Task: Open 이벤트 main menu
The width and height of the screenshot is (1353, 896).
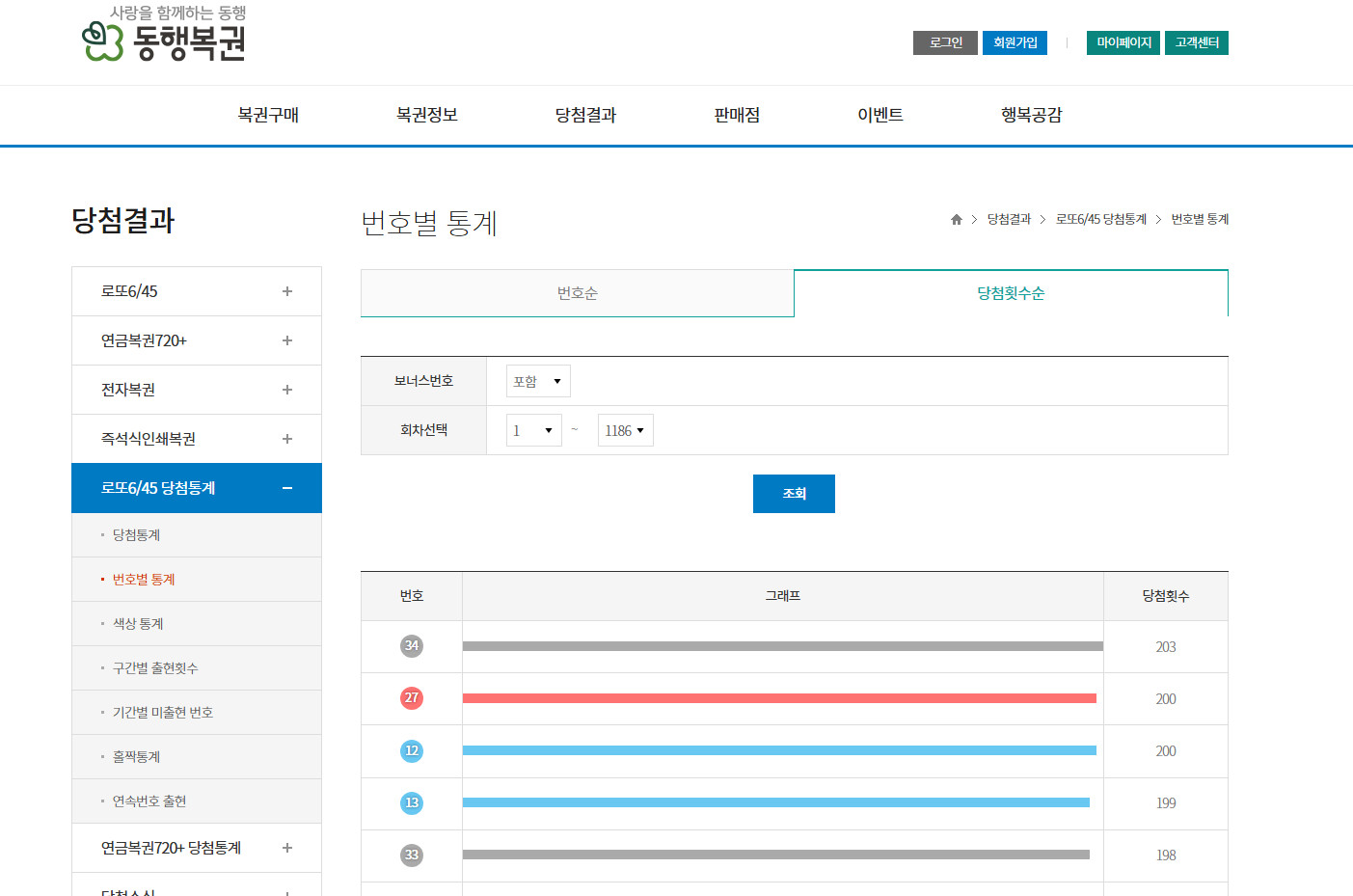Action: click(x=880, y=115)
